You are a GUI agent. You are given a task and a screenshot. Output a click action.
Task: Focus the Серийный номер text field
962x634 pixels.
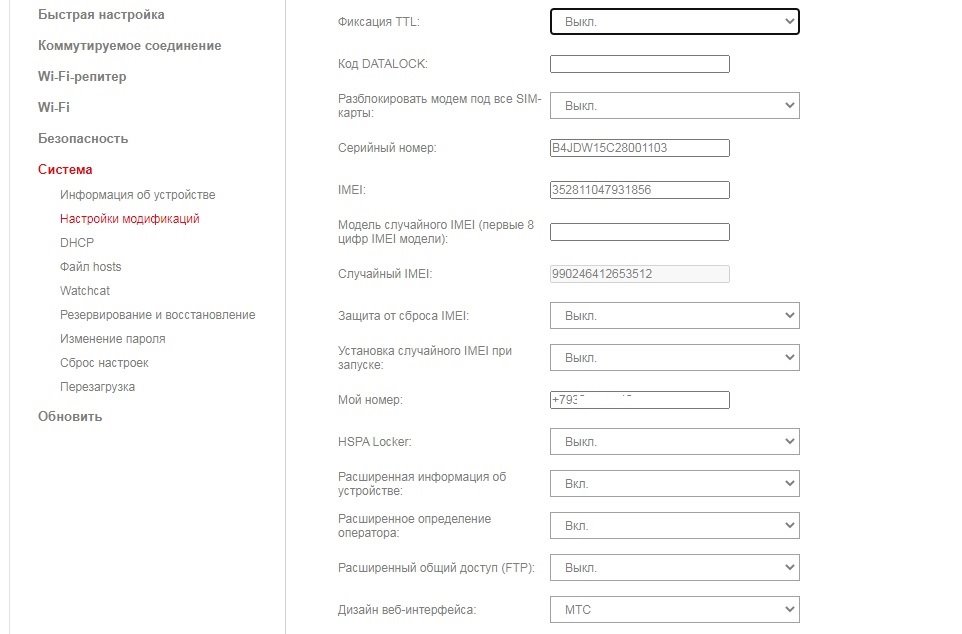pos(639,148)
